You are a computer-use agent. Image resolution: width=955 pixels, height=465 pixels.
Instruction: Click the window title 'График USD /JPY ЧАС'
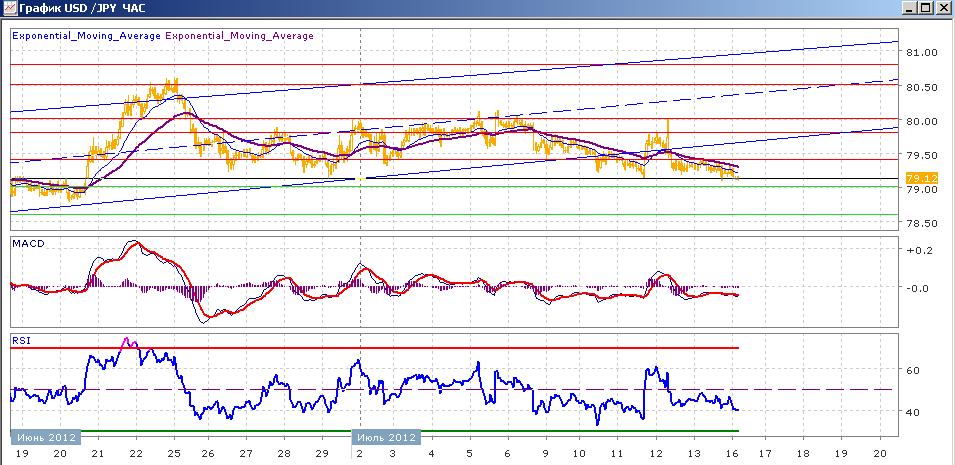click(x=82, y=9)
